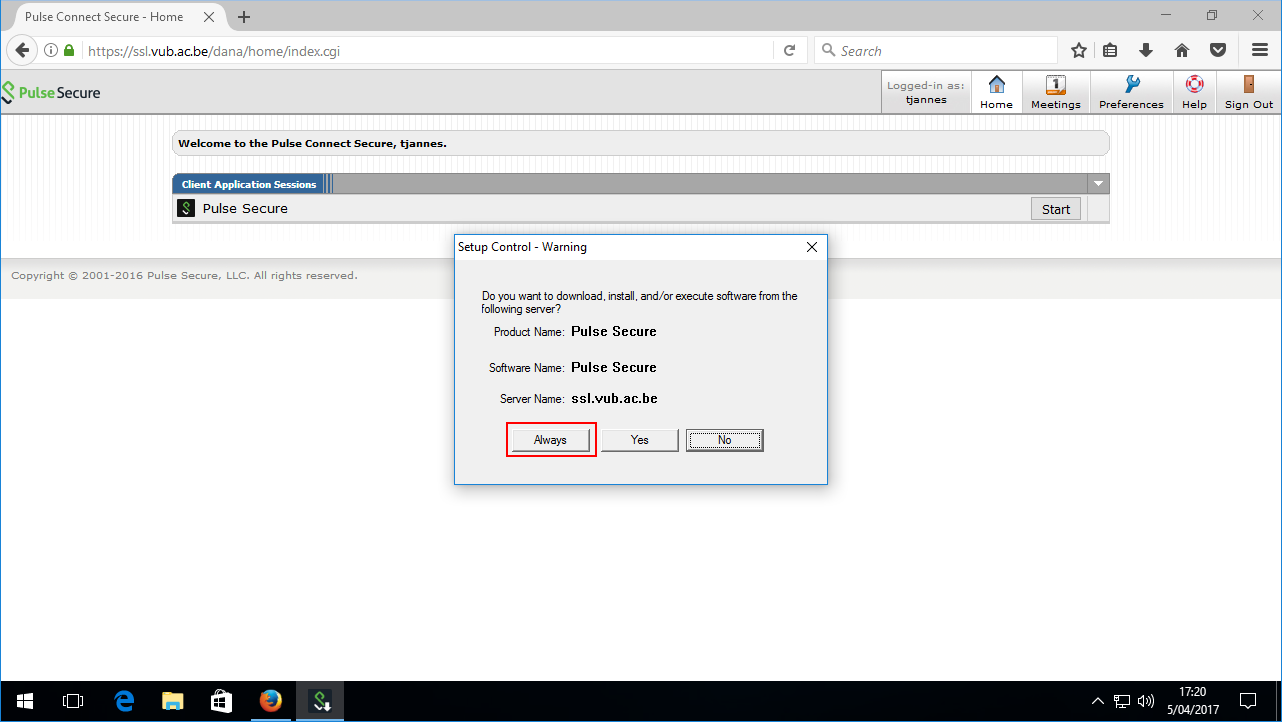
Task: Switch to Firefox taskbar icon
Action: pos(271,701)
